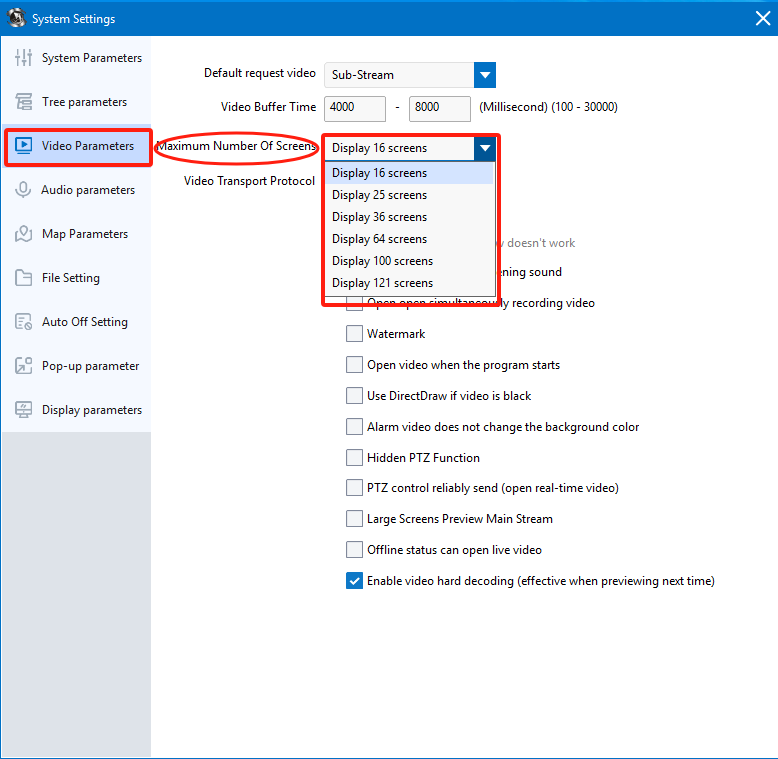Click the Pop-up parameter icon
The width and height of the screenshot is (778, 759).
(23, 366)
